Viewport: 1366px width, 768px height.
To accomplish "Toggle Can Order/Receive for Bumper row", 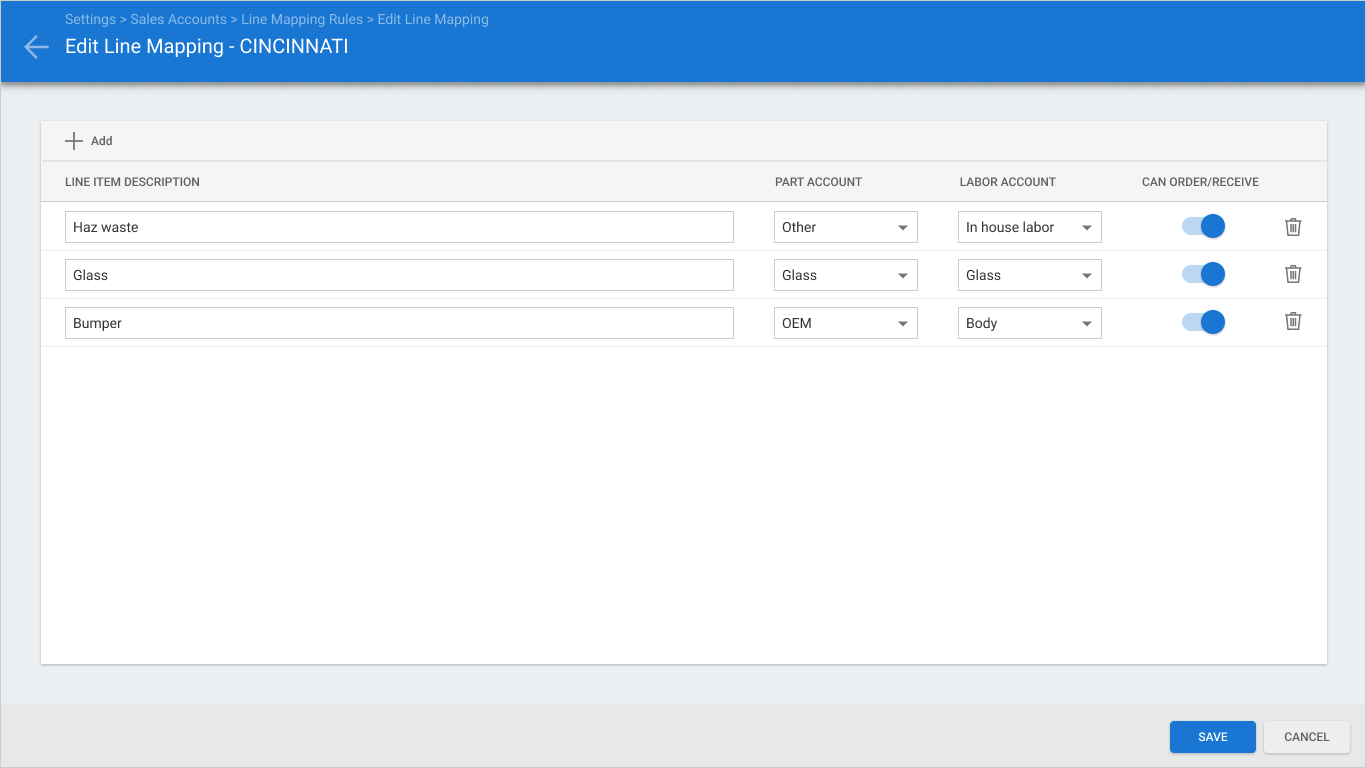I will click(x=1203, y=322).
